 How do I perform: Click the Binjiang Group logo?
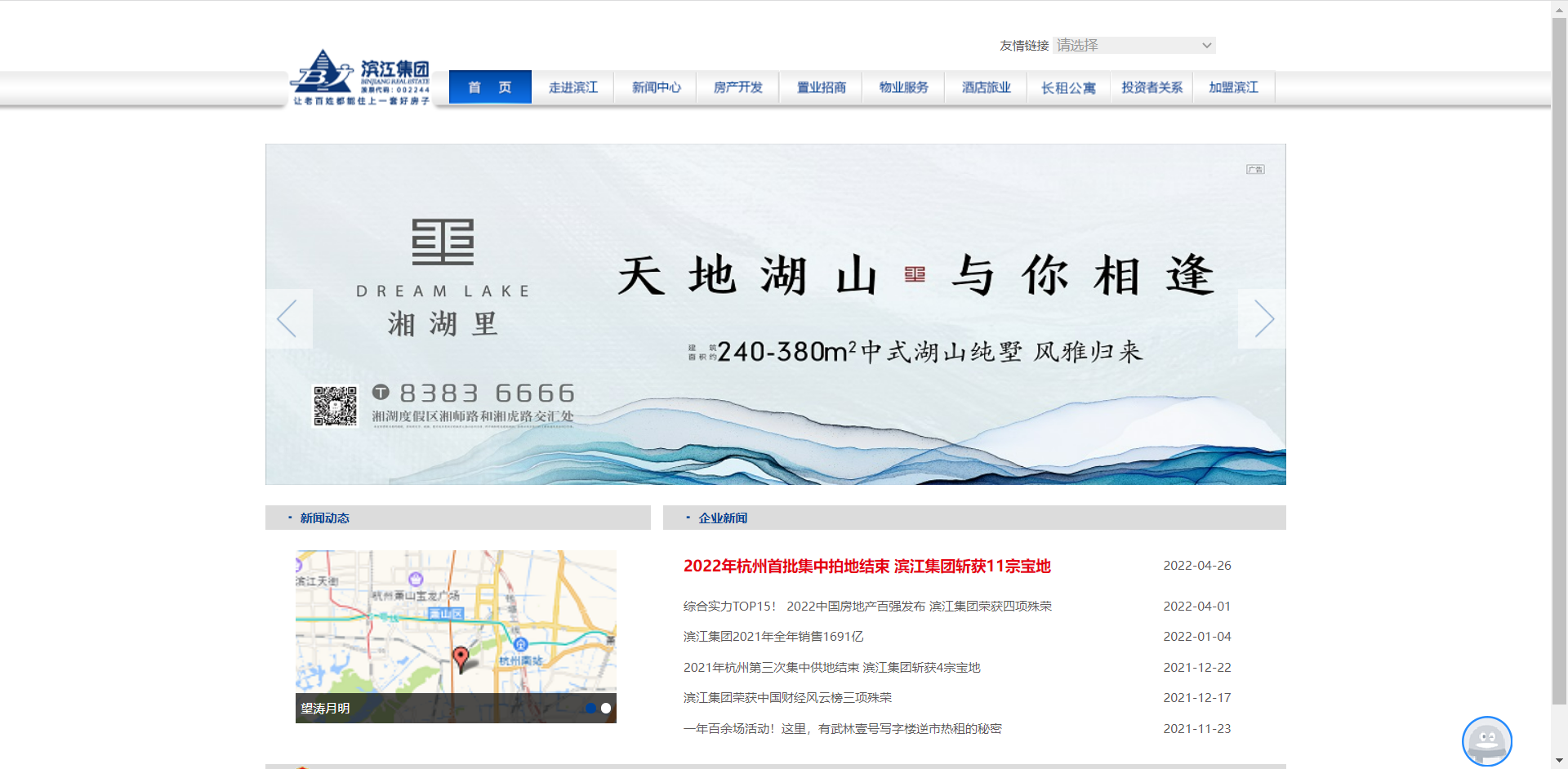(x=360, y=78)
